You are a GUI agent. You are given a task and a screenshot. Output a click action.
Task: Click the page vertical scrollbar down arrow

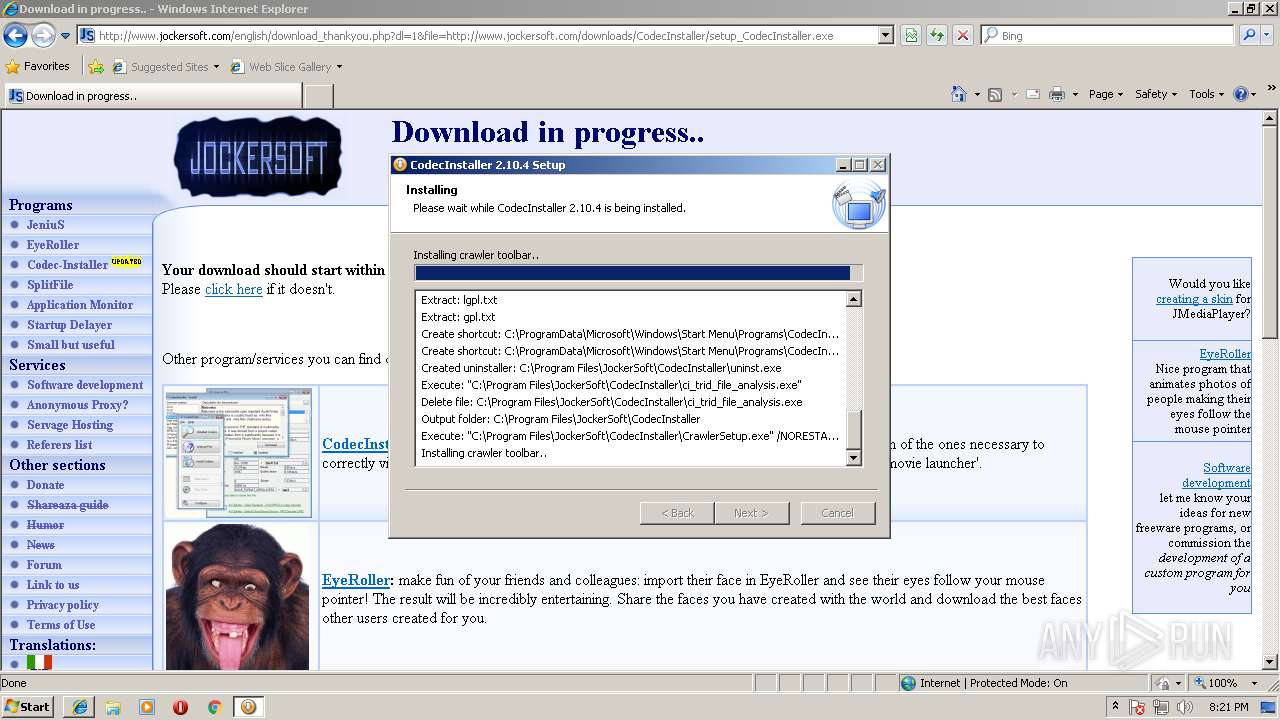coord(1271,662)
